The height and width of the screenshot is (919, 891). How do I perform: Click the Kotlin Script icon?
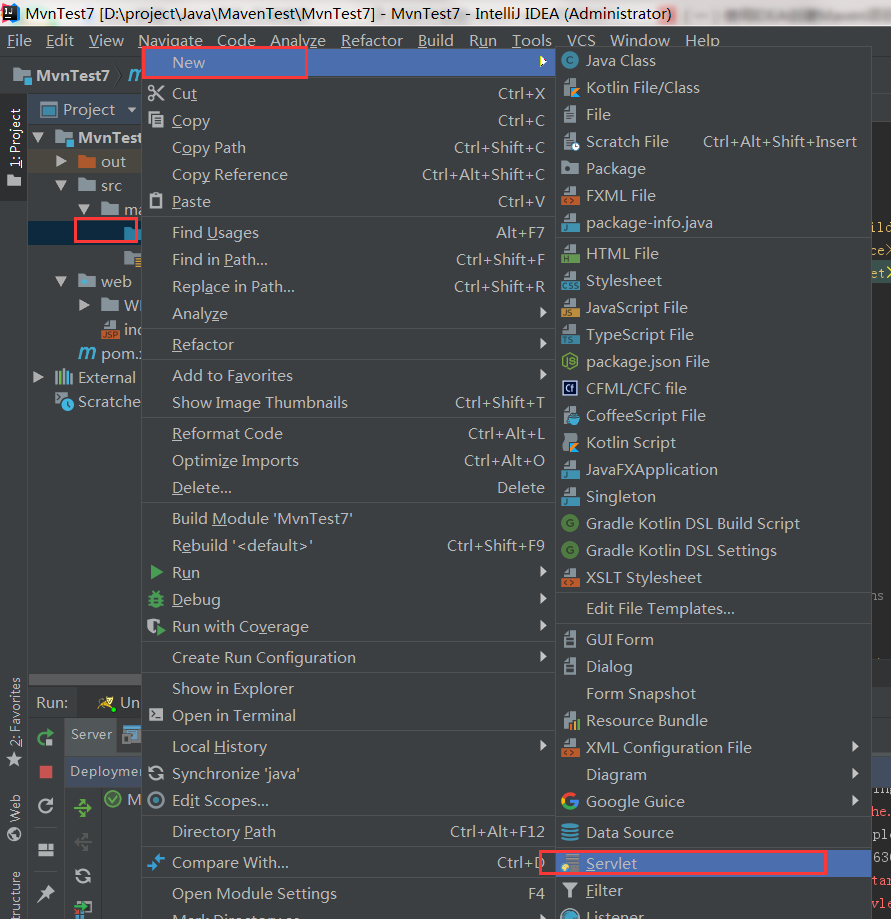click(x=570, y=442)
